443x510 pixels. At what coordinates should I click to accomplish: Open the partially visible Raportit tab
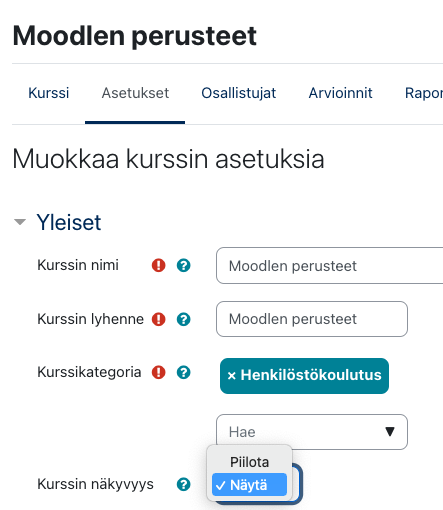click(x=424, y=93)
